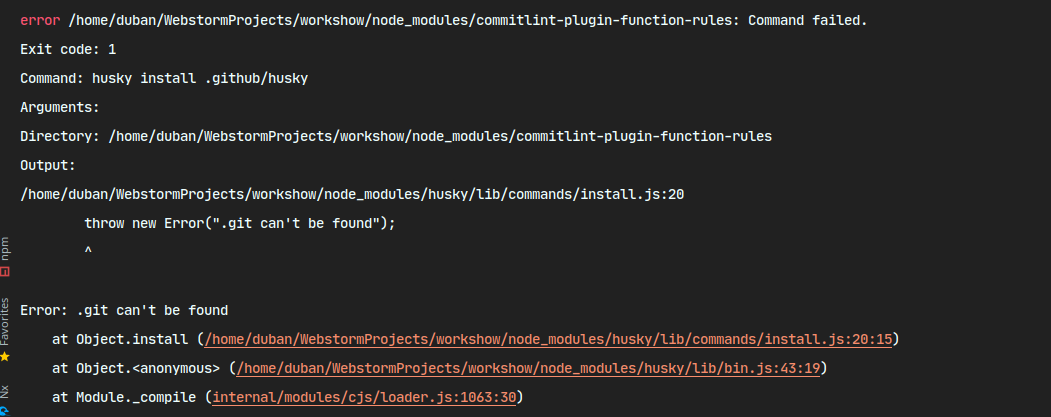Open the install.js:20:15 stack trace link

548,340
